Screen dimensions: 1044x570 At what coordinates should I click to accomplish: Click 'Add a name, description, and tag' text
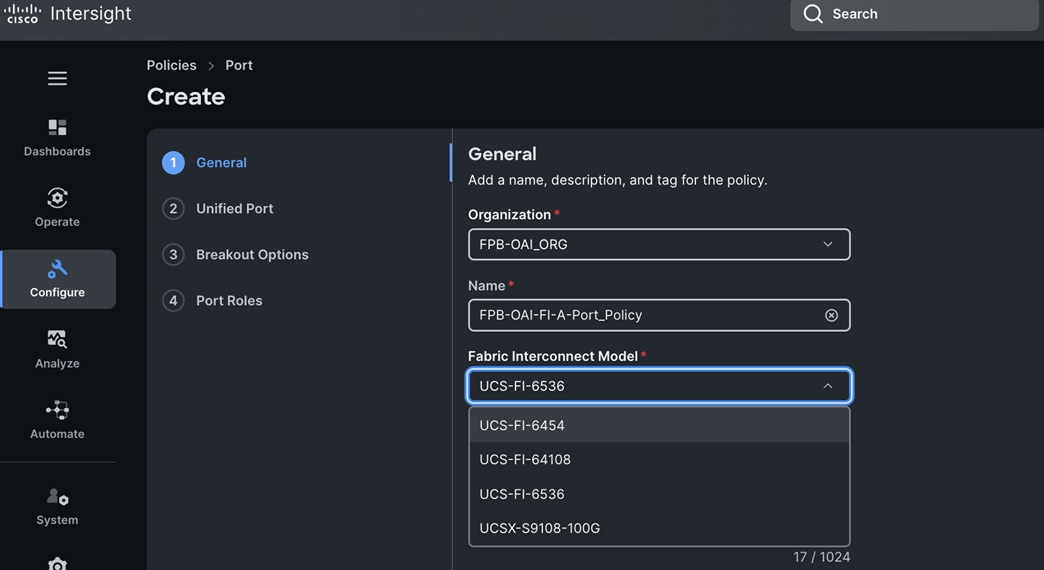click(617, 180)
